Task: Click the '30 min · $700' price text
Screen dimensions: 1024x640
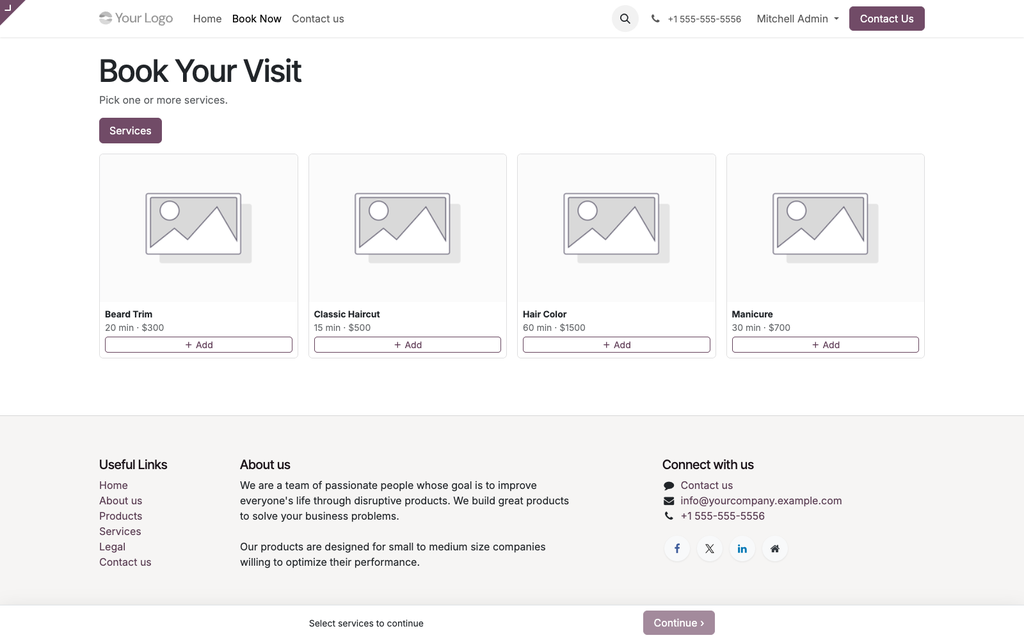Action: 761,328
